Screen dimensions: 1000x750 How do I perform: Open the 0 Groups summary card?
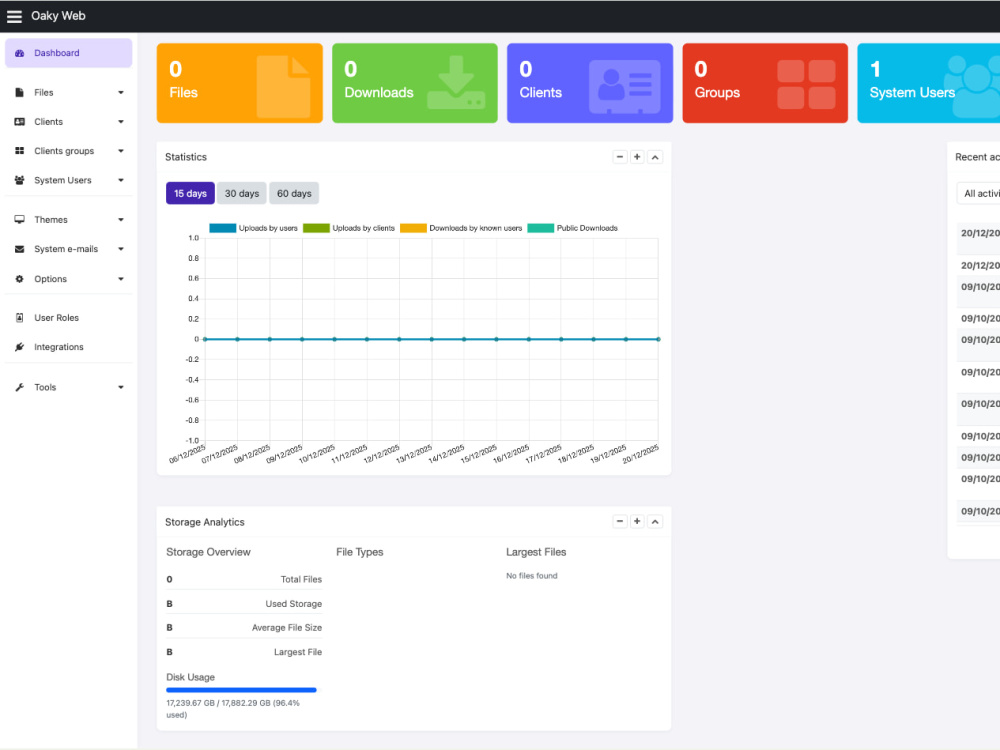(x=765, y=83)
